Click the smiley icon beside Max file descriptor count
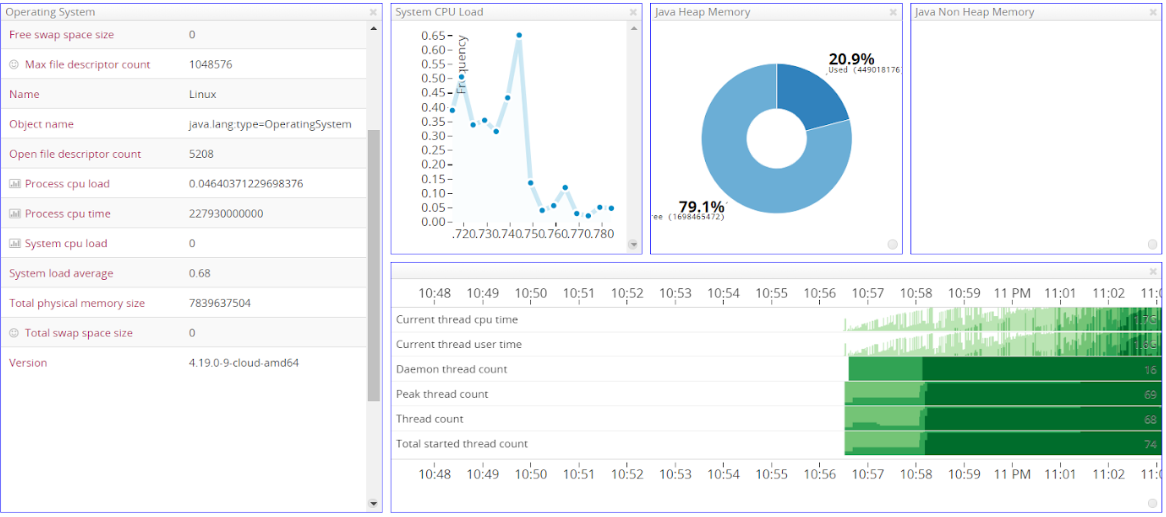Image resolution: width=1166 pixels, height=517 pixels. click(x=14, y=65)
